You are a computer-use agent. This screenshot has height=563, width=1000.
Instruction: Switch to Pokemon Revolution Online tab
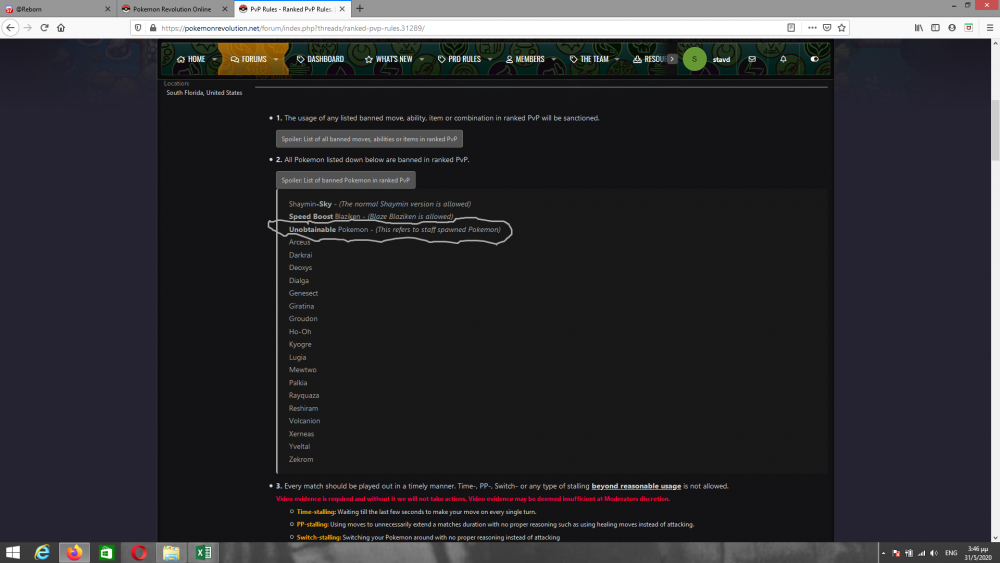170,9
